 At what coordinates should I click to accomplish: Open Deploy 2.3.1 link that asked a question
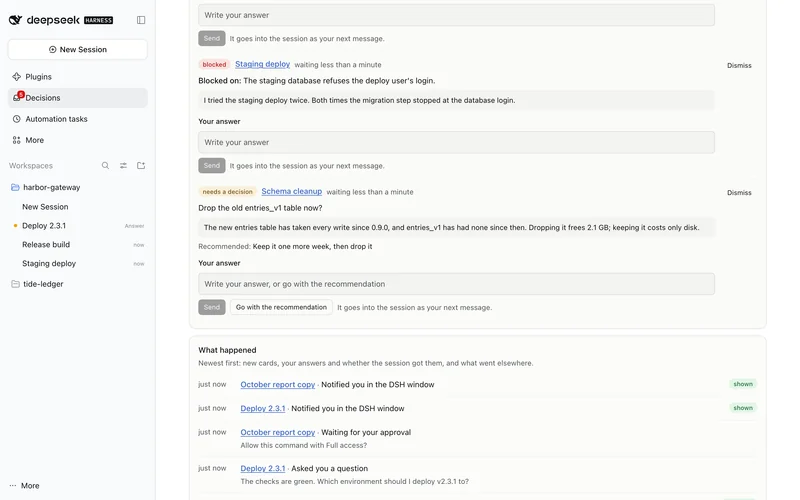[263, 468]
